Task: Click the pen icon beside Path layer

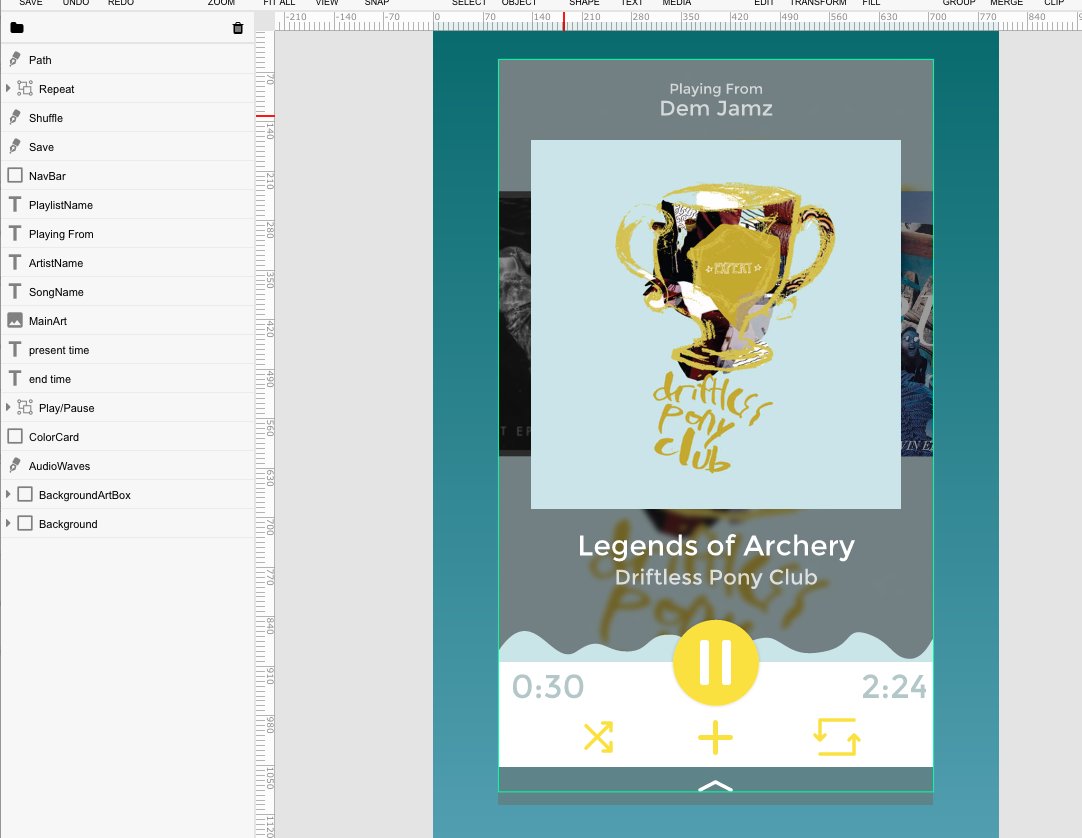Action: pyautogui.click(x=14, y=59)
